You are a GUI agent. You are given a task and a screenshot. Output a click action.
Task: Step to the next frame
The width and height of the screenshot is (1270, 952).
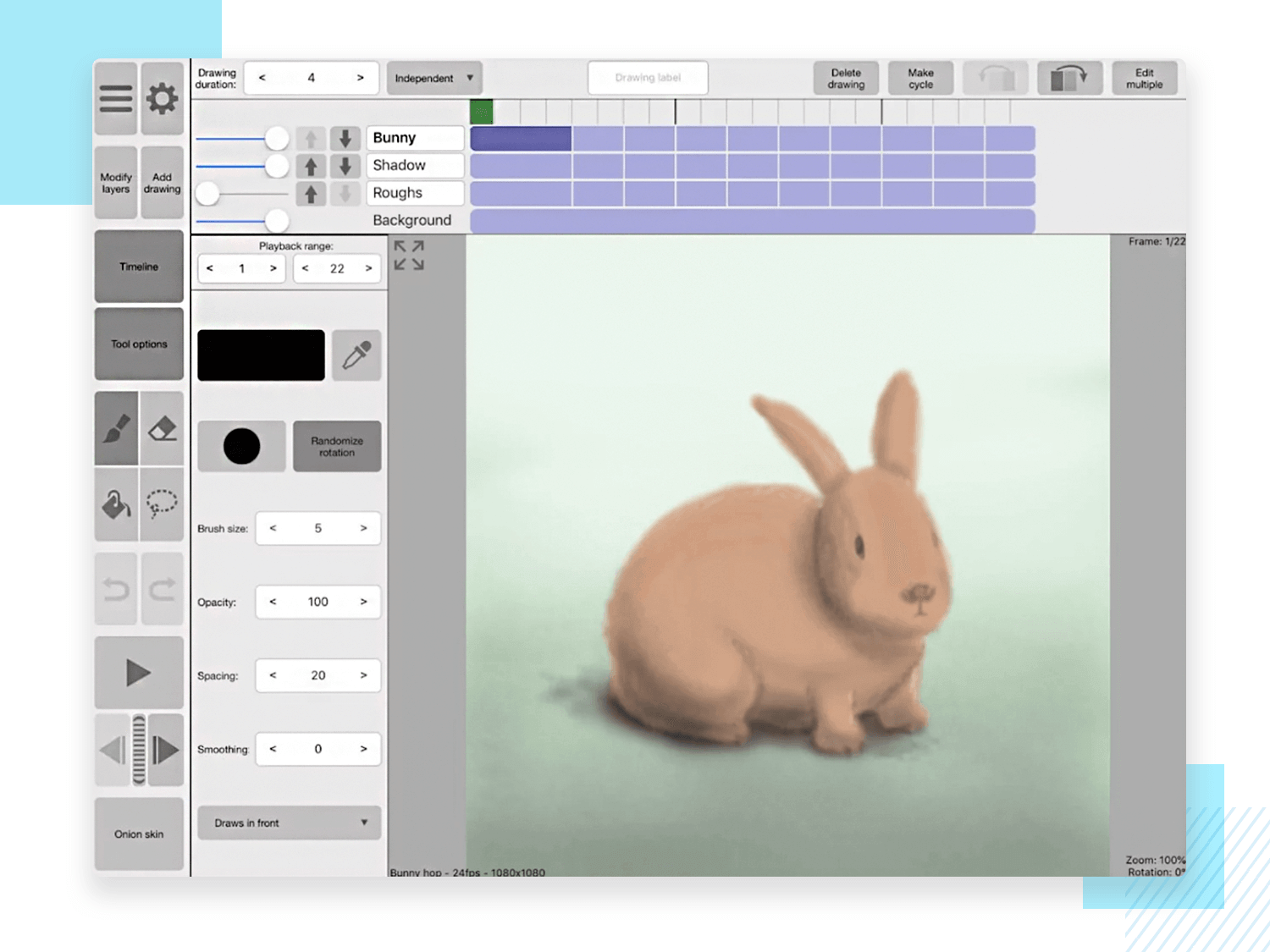tap(167, 750)
